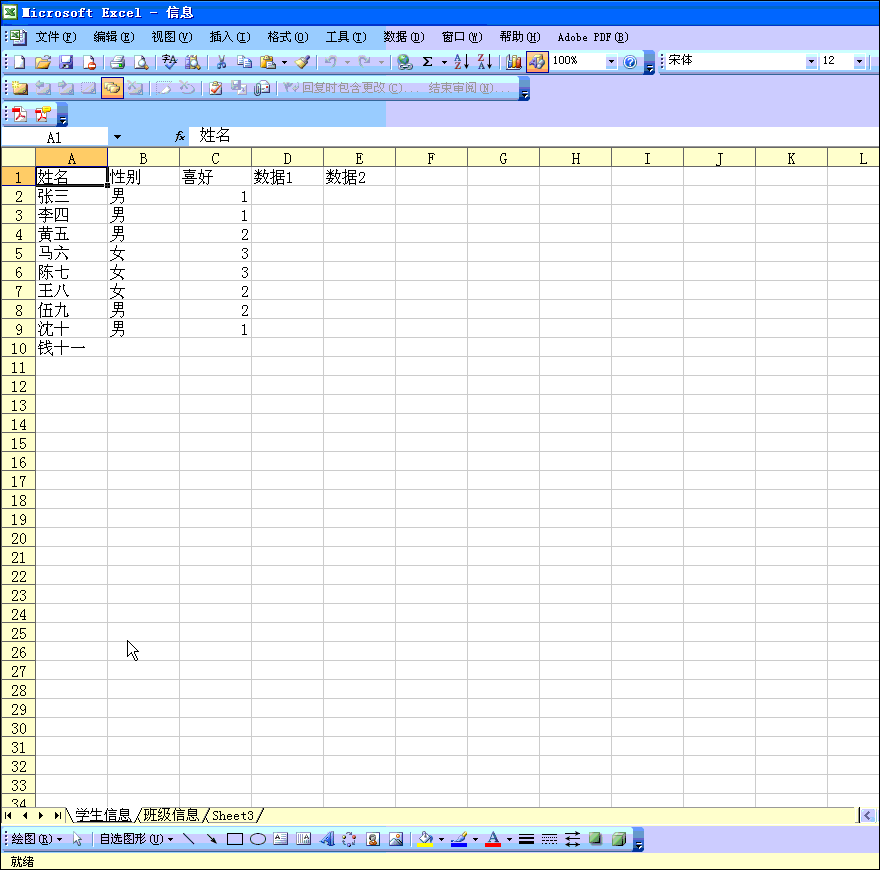Image resolution: width=880 pixels, height=870 pixels.
Task: Open the Name Box dropdown arrow
Action: pyautogui.click(x=117, y=136)
